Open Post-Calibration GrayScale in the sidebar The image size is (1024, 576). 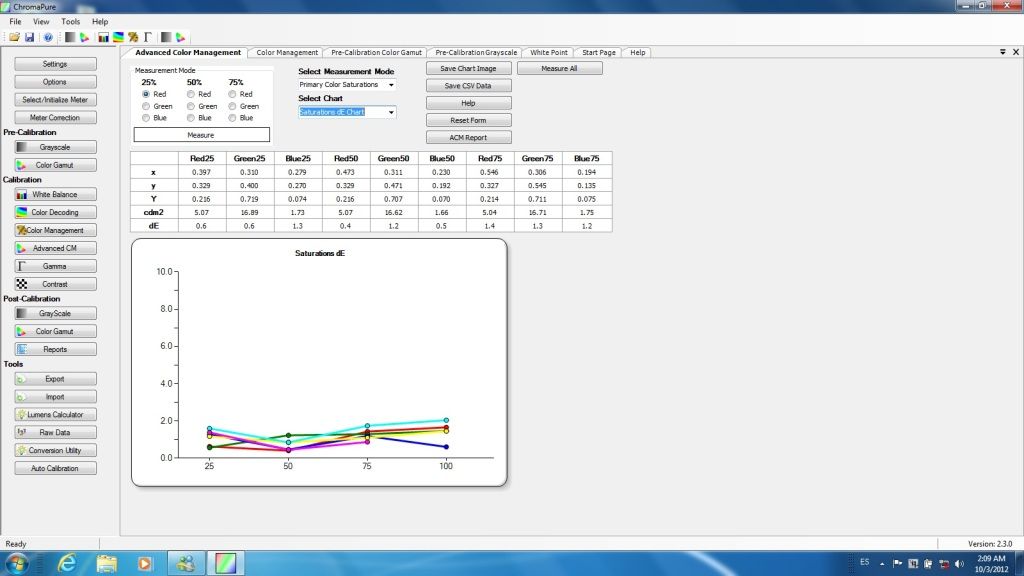coord(56,313)
